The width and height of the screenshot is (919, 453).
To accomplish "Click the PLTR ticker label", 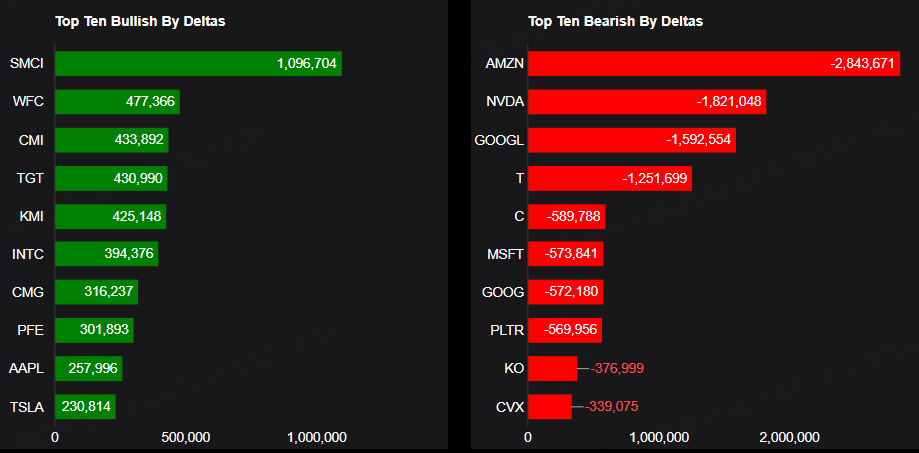I will [507, 329].
